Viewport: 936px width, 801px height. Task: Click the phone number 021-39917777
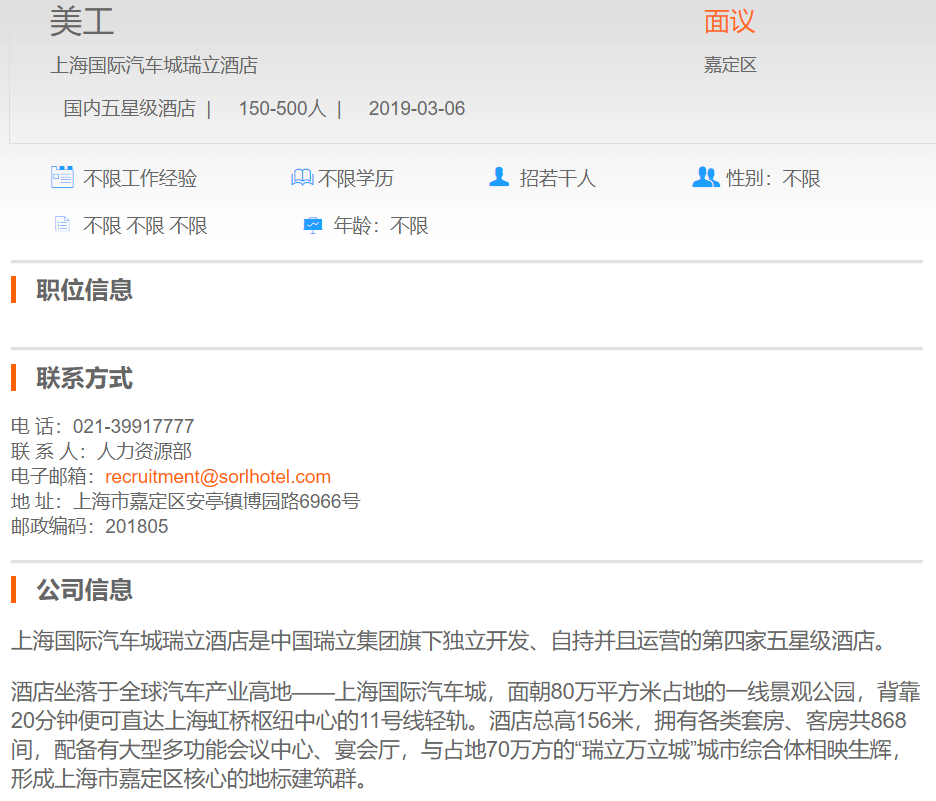tap(133, 427)
